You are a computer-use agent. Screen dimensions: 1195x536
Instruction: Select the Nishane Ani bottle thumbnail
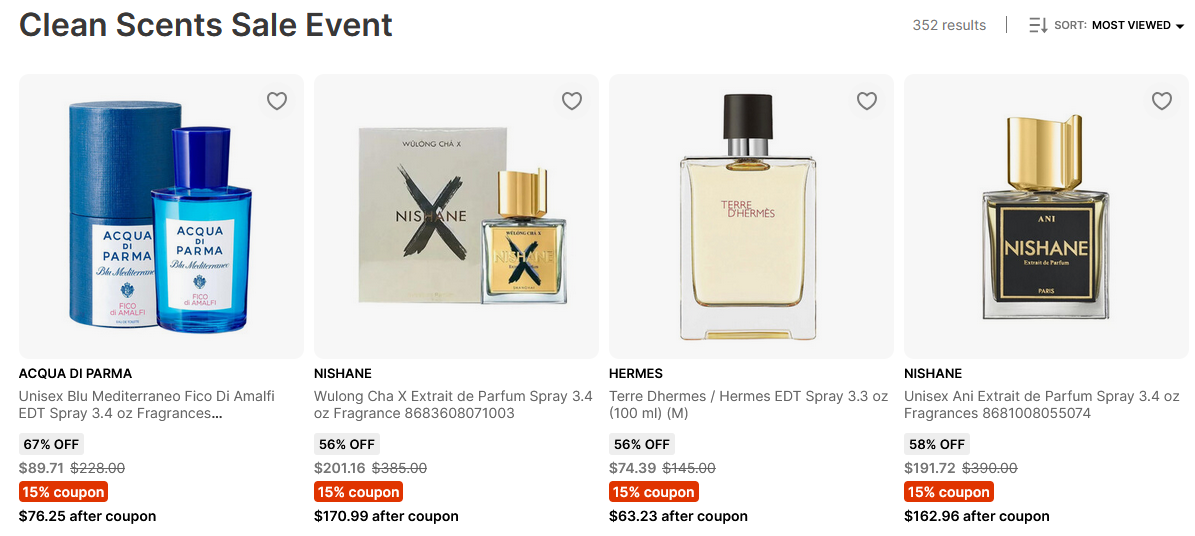point(1046,216)
